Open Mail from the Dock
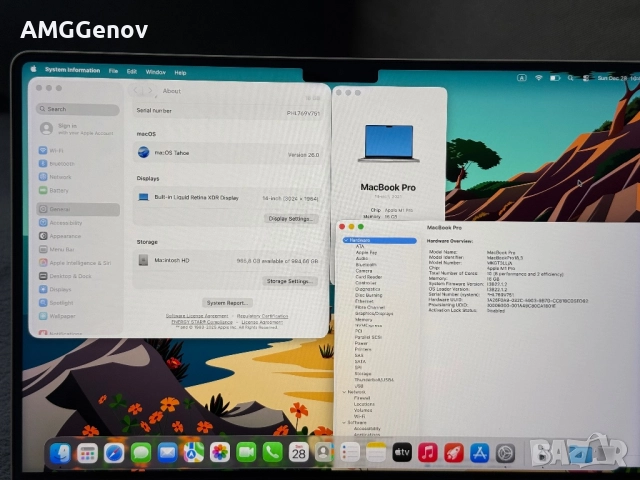The image size is (640, 480). point(167,453)
